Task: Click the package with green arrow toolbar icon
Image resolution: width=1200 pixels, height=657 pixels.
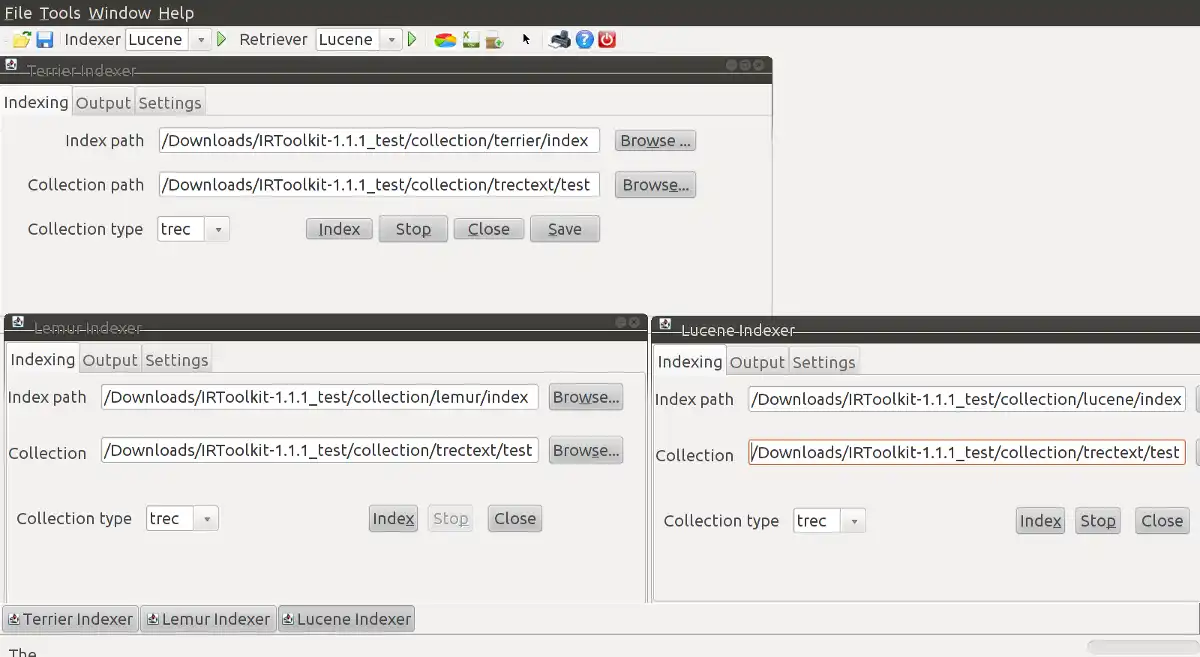Action: coord(494,40)
